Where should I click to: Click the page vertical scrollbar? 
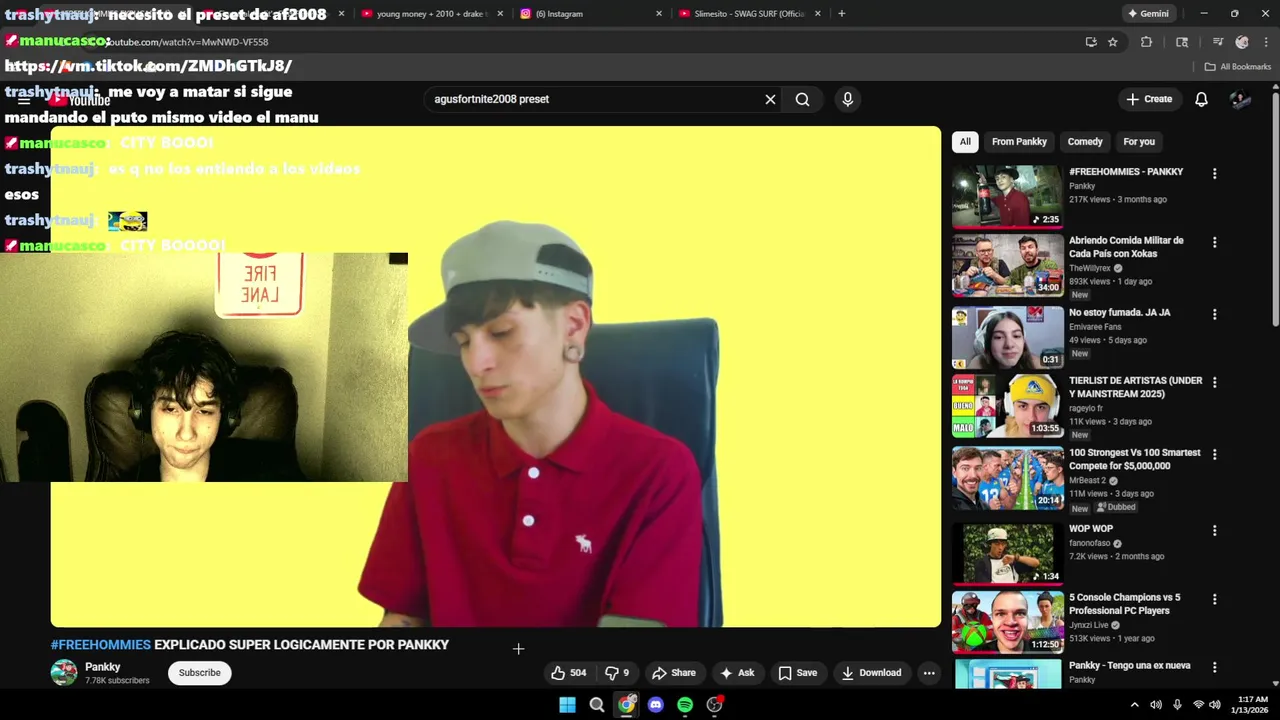[x=1275, y=208]
